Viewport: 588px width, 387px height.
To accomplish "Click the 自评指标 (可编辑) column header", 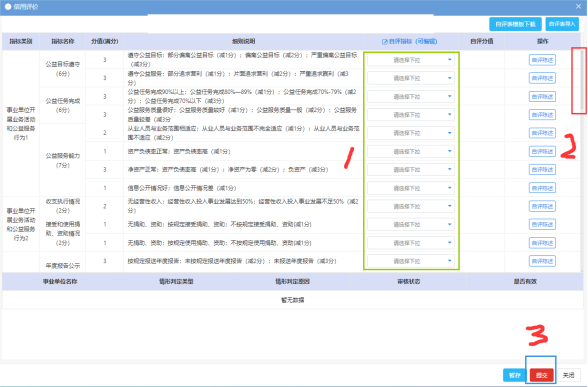I will pyautogui.click(x=410, y=41).
